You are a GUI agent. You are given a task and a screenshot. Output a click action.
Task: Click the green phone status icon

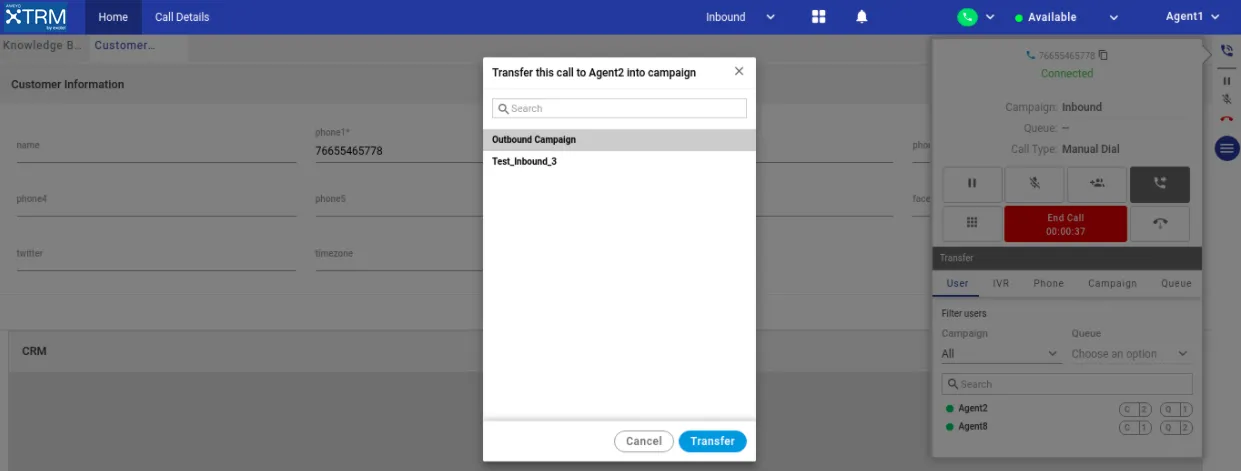pyautogui.click(x=967, y=17)
